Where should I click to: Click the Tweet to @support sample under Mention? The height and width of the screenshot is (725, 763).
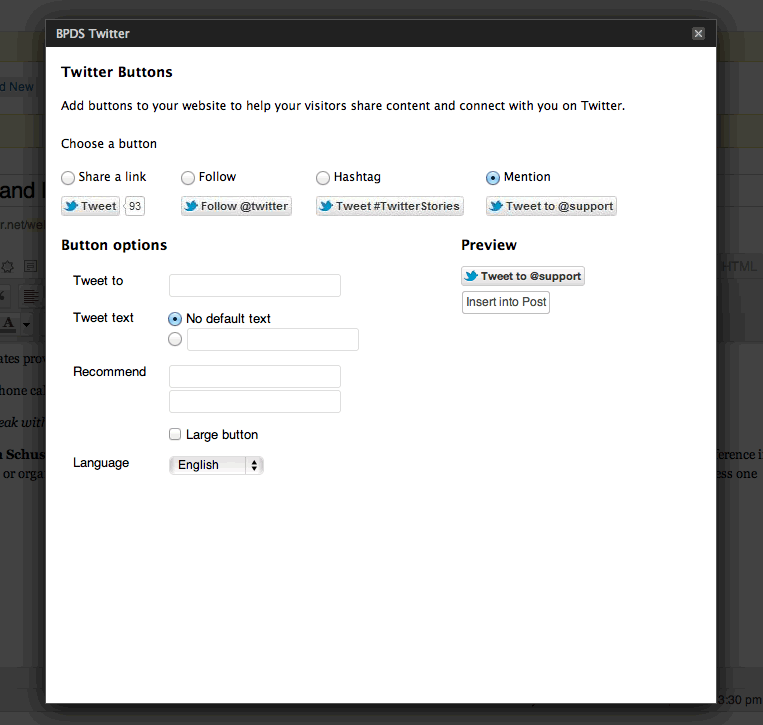[x=551, y=206]
